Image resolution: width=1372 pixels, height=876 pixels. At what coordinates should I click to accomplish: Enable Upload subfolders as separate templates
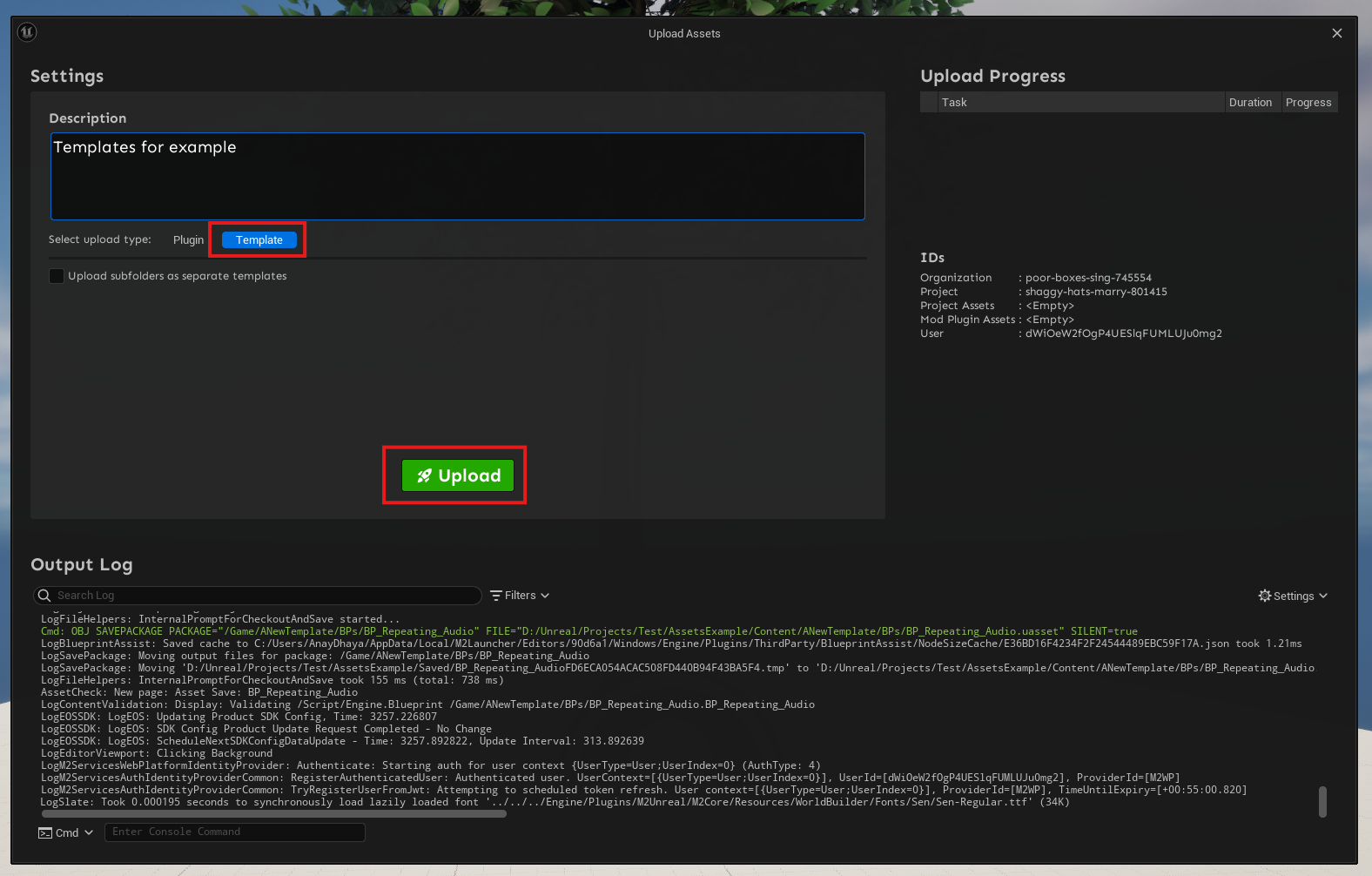click(x=57, y=276)
